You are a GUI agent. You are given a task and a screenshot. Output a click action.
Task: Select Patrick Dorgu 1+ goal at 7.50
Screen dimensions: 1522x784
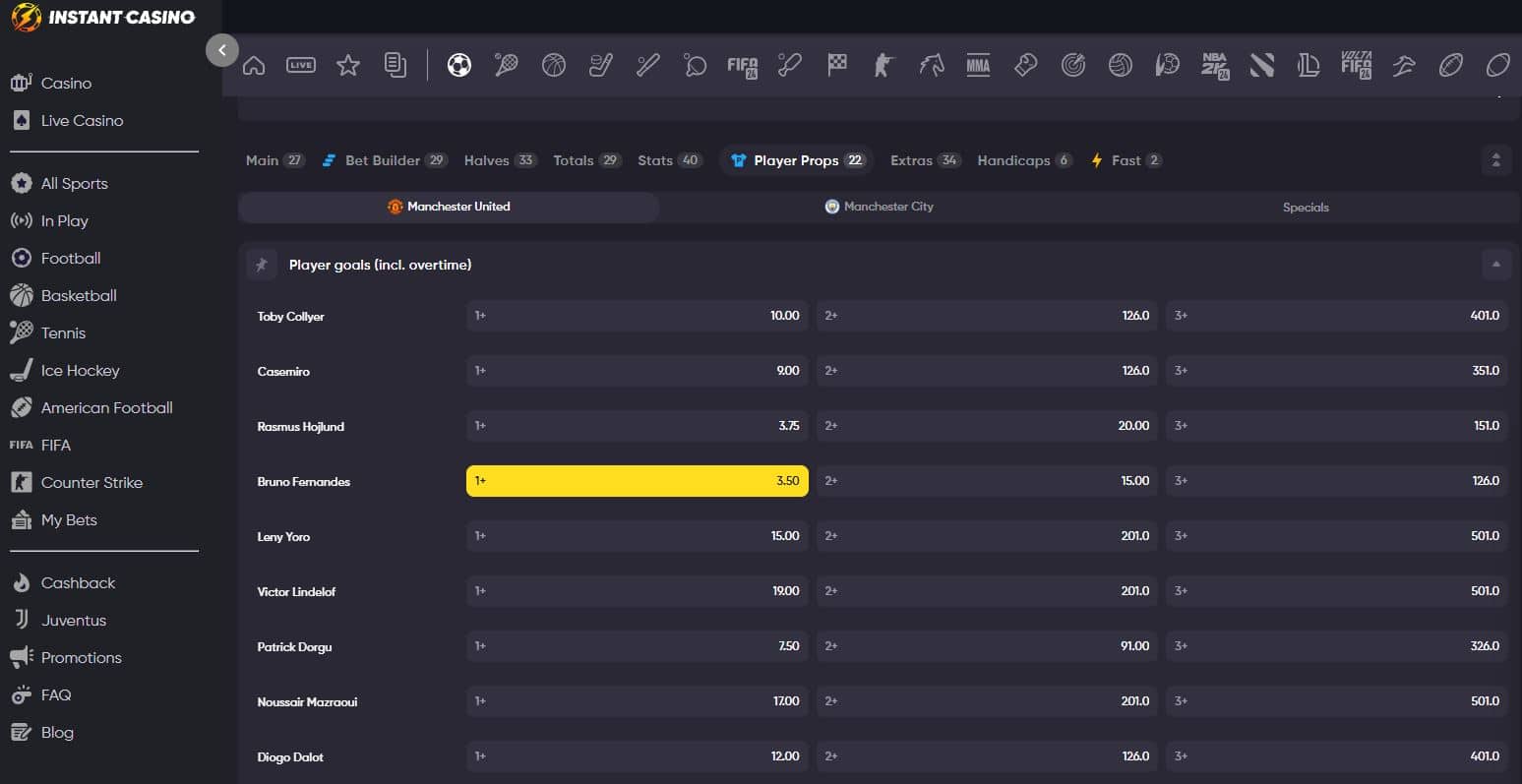(x=638, y=646)
